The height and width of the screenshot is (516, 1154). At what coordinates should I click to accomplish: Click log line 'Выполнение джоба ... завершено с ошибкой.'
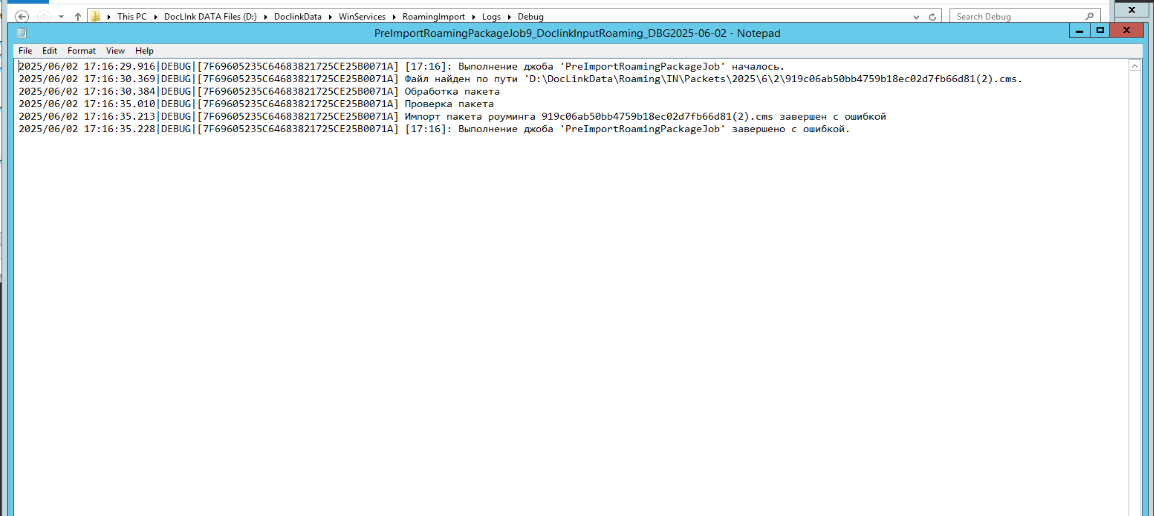tap(434, 129)
